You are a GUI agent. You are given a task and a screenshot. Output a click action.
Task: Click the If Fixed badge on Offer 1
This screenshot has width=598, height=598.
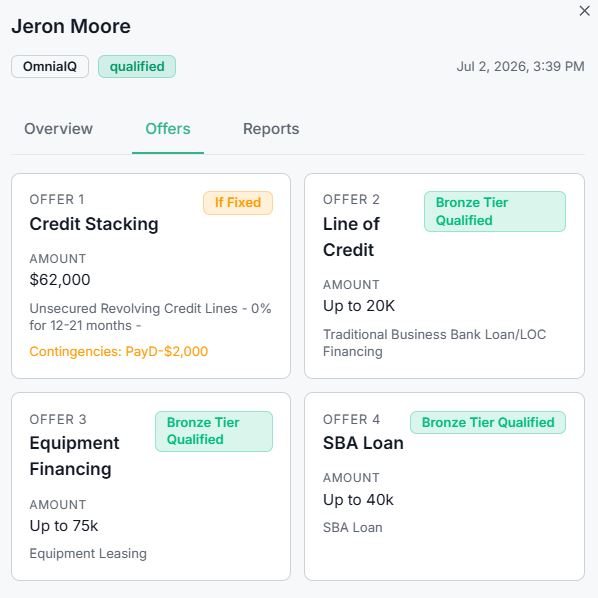pyautogui.click(x=238, y=203)
